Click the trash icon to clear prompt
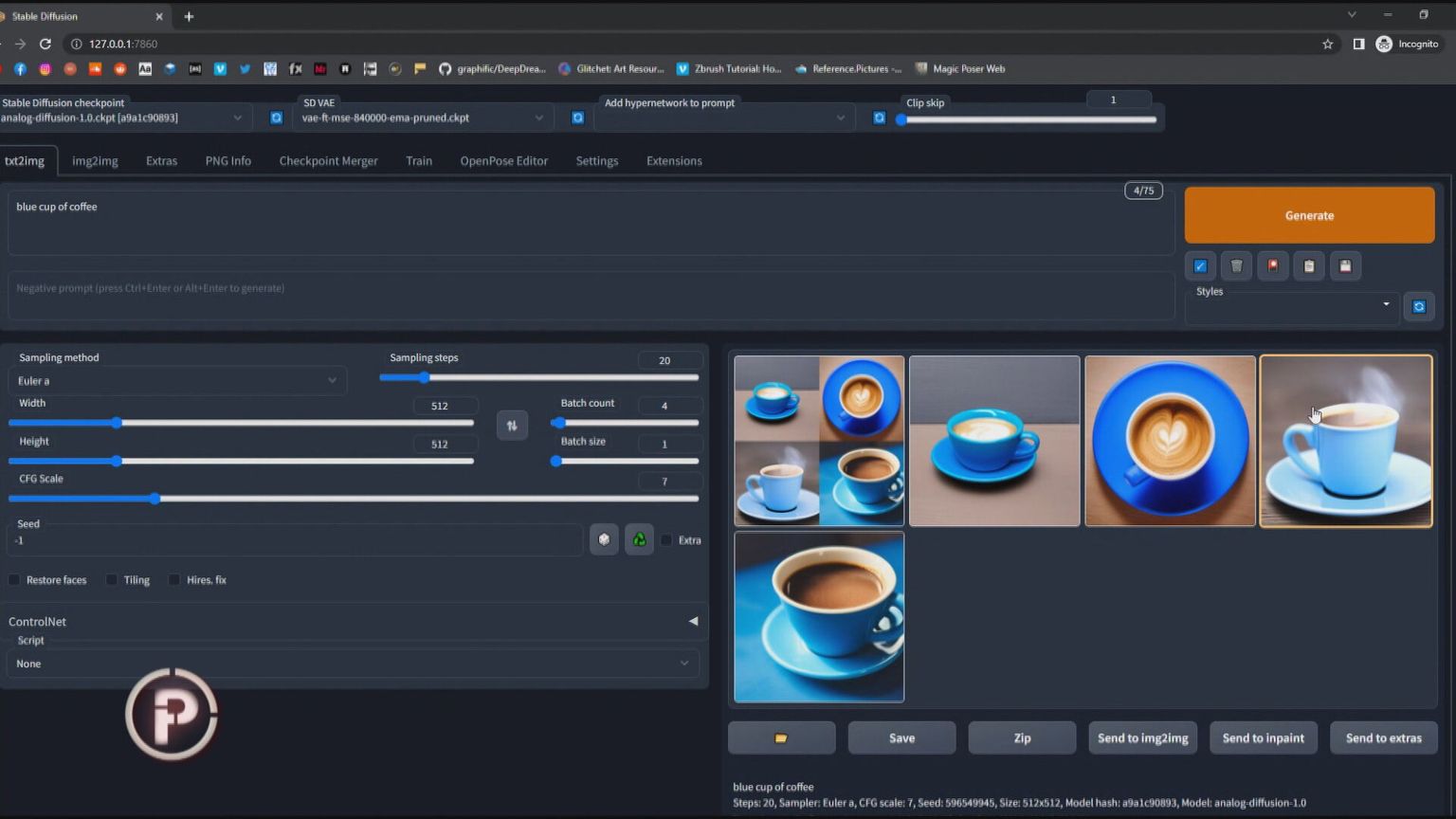This screenshot has height=819, width=1456. [x=1236, y=266]
